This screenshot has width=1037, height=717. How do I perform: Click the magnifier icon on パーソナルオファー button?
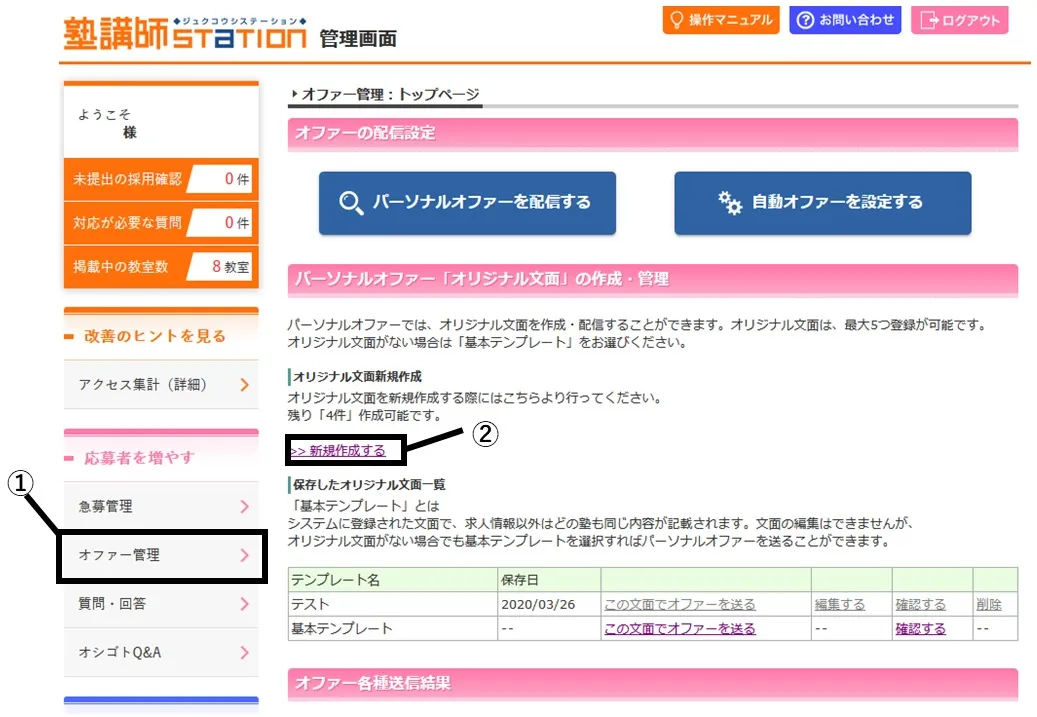351,203
